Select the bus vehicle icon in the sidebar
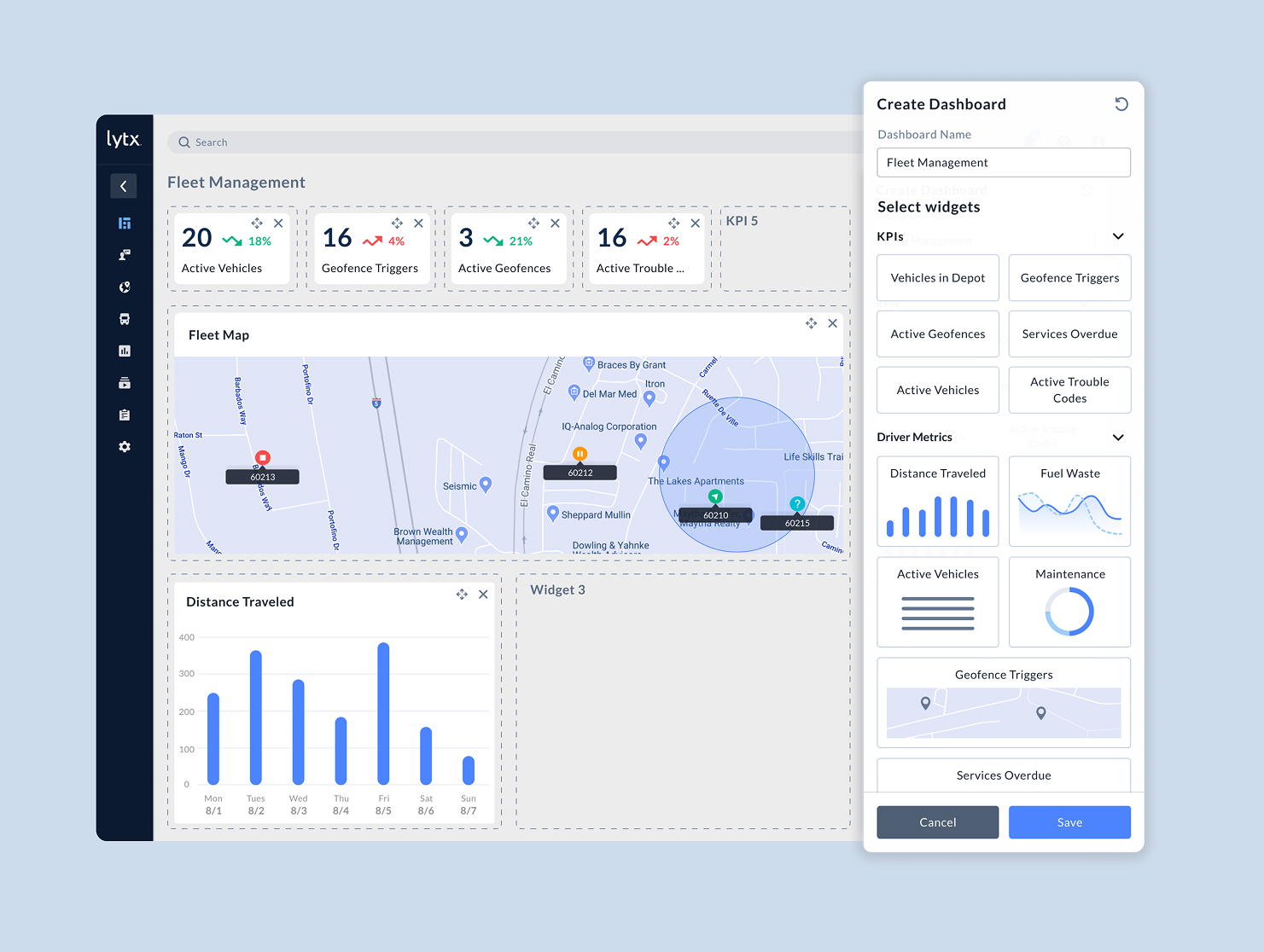This screenshot has width=1264, height=952. point(125,319)
